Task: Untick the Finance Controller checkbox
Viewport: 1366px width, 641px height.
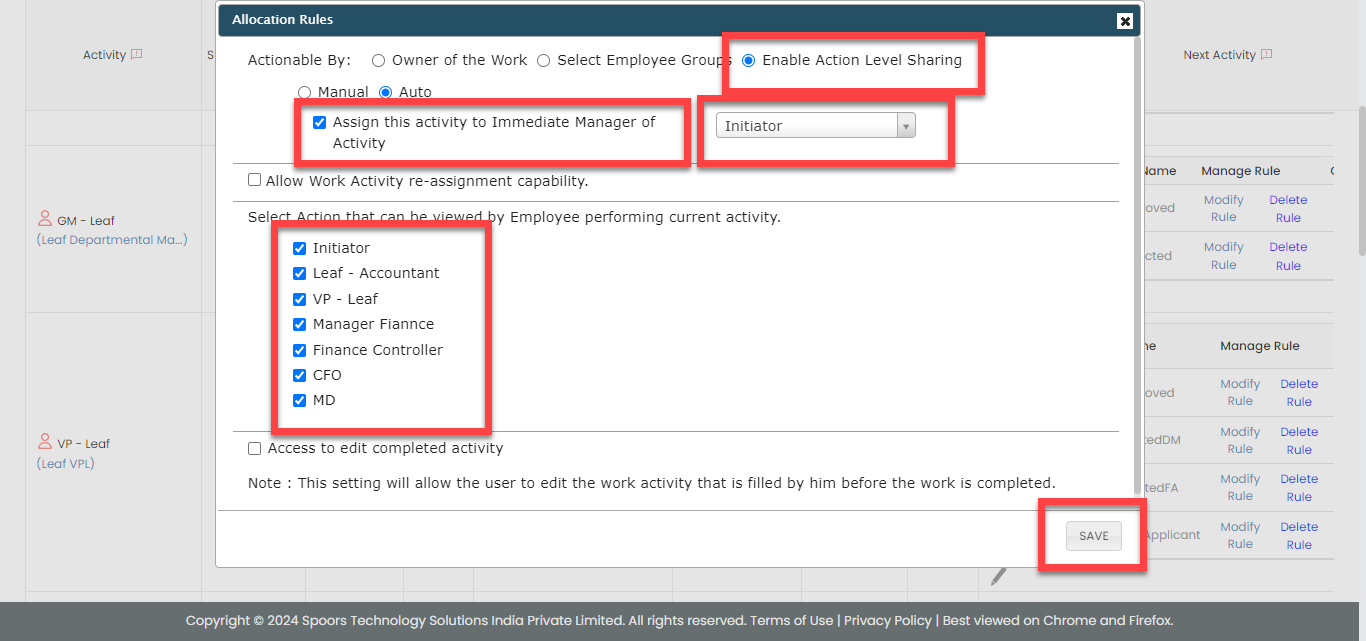Action: [x=299, y=351]
